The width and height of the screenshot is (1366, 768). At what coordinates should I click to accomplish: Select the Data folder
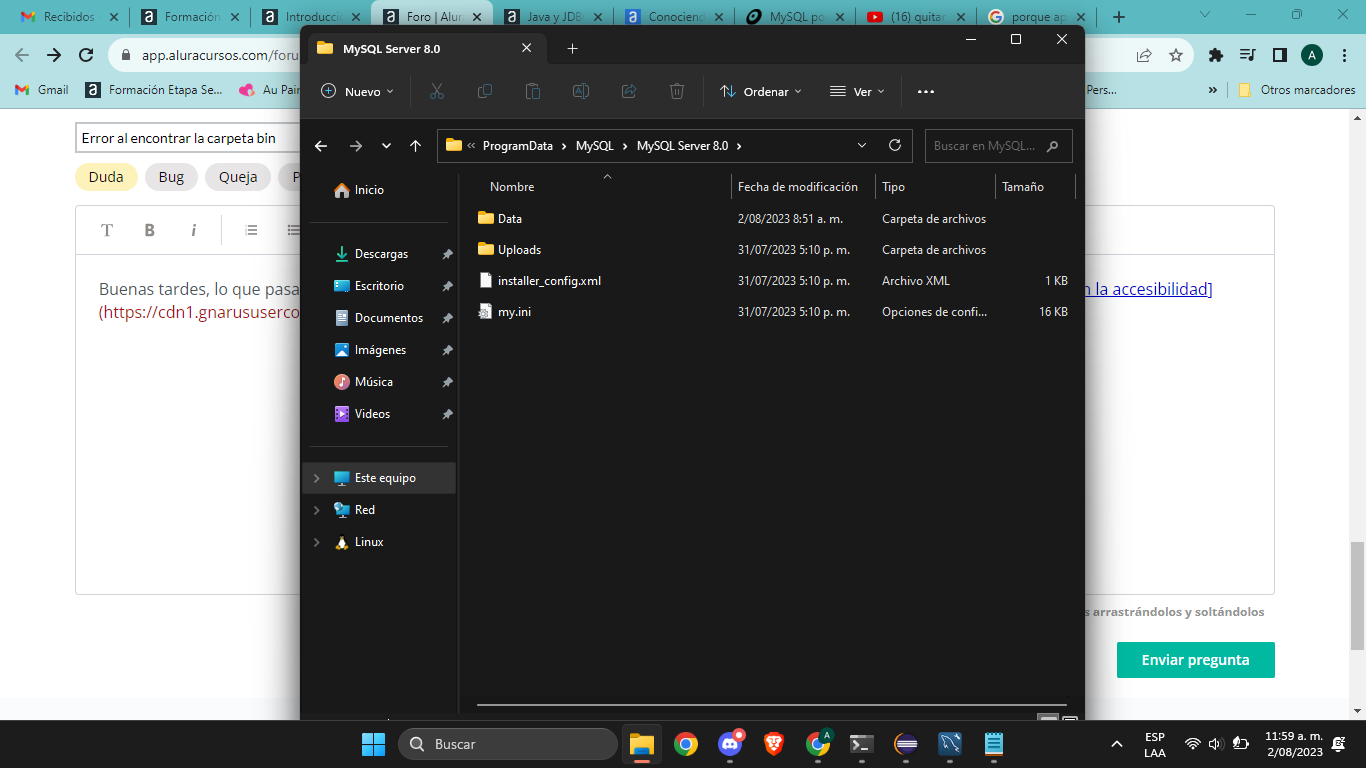tap(510, 218)
